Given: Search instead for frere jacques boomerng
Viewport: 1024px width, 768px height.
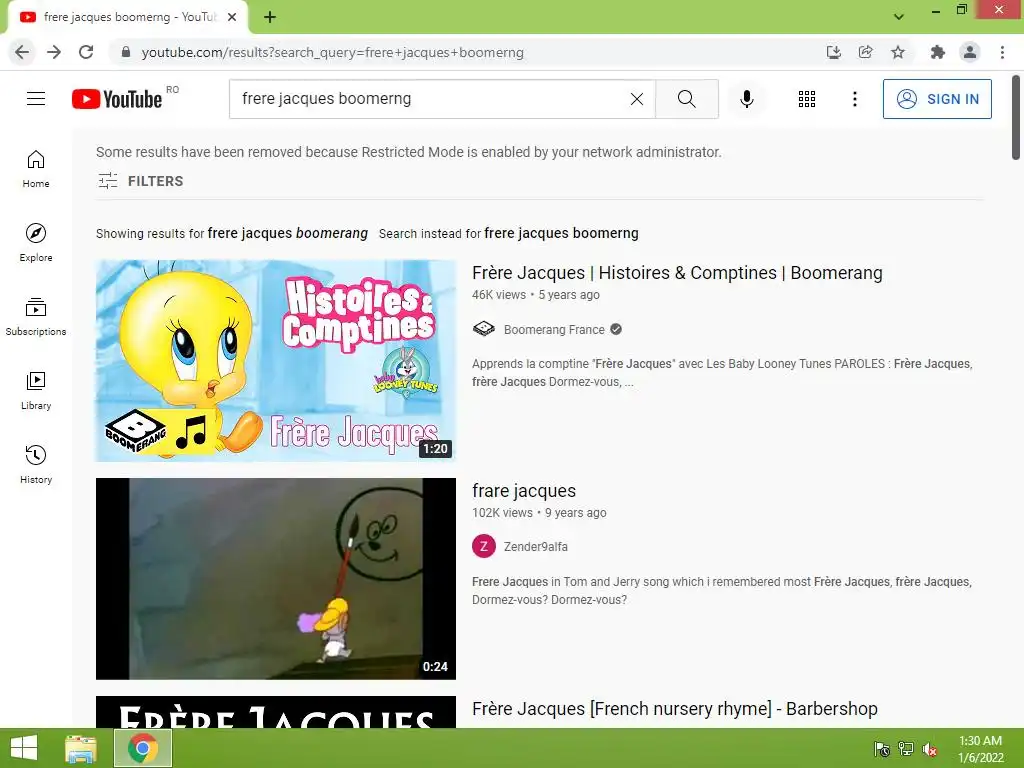Looking at the screenshot, I should (561, 233).
